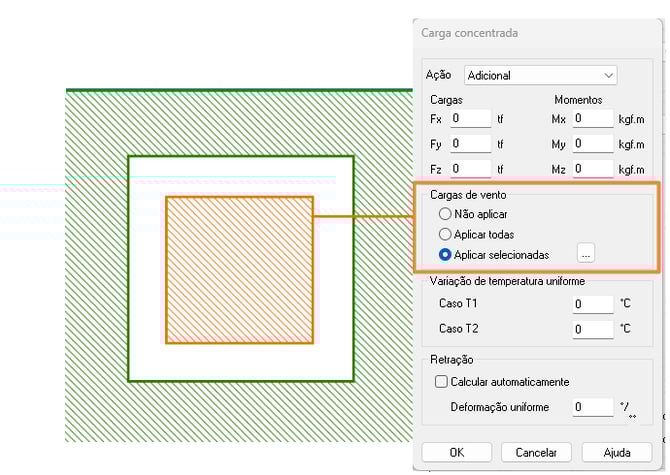670x475 pixels.
Task: Click the My moment input field
Action: [592, 144]
